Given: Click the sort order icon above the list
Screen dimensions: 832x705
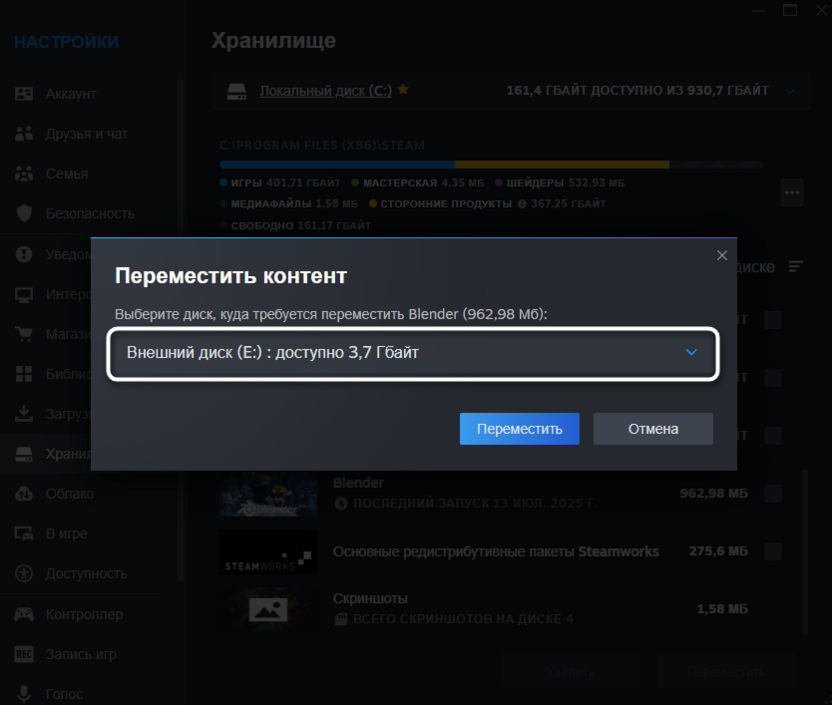Looking at the screenshot, I should tap(795, 266).
